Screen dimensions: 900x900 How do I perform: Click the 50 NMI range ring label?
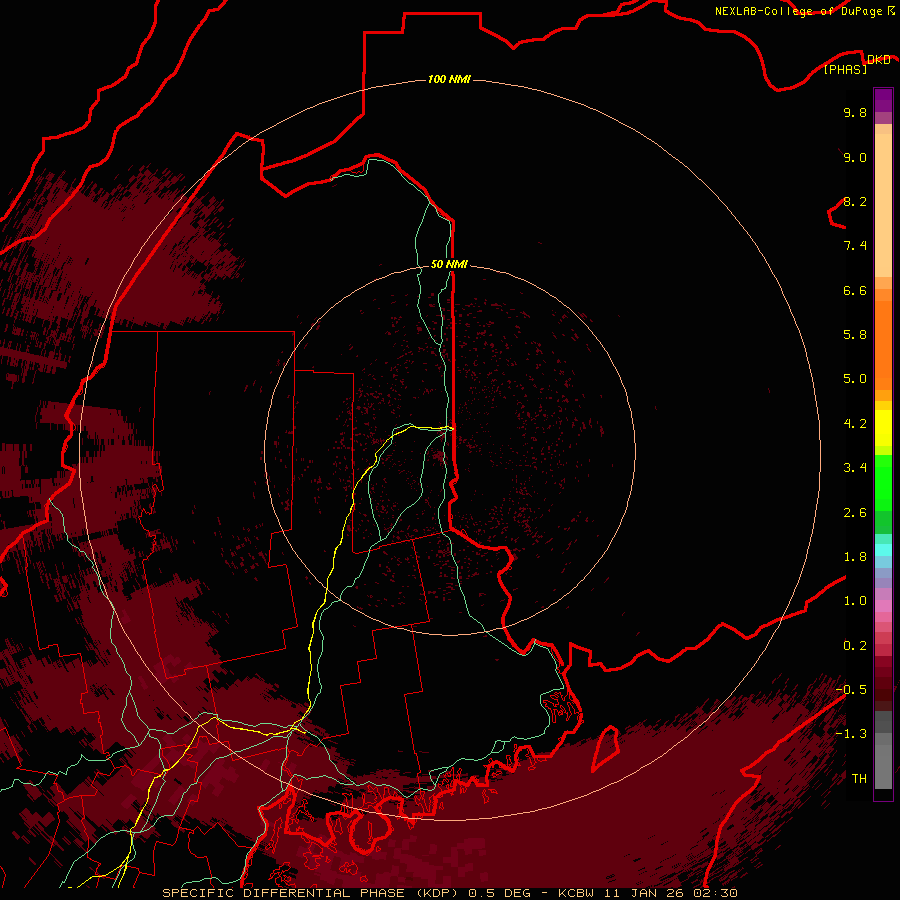coord(449,264)
